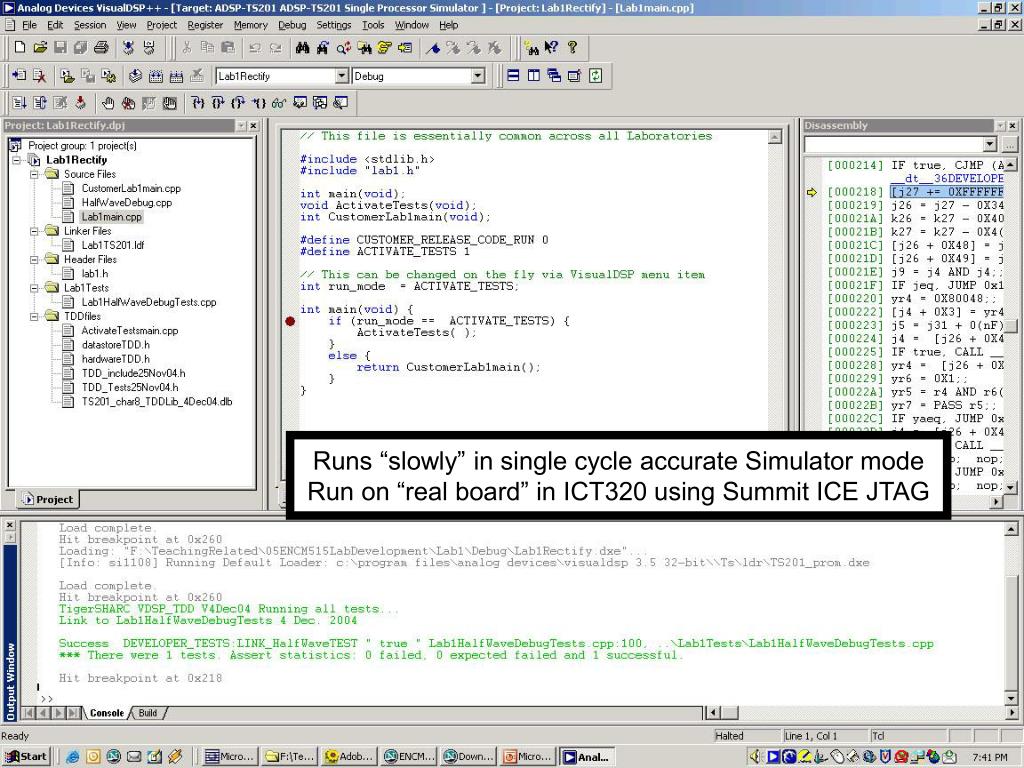Click the Load Program icon
The width and height of the screenshot is (1024, 768).
80,103
